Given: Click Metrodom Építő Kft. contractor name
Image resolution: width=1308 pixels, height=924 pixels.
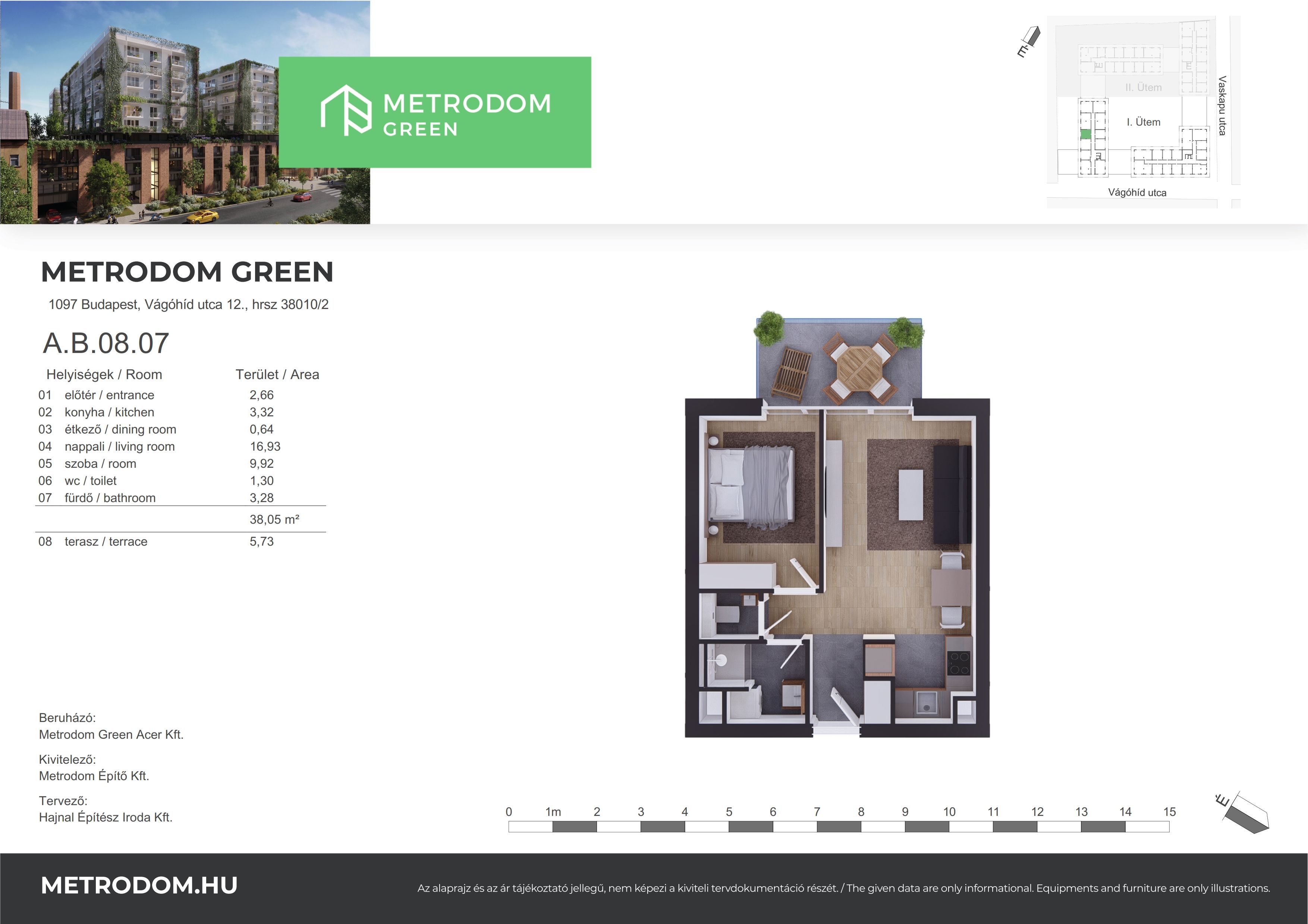Looking at the screenshot, I should click(x=94, y=776).
